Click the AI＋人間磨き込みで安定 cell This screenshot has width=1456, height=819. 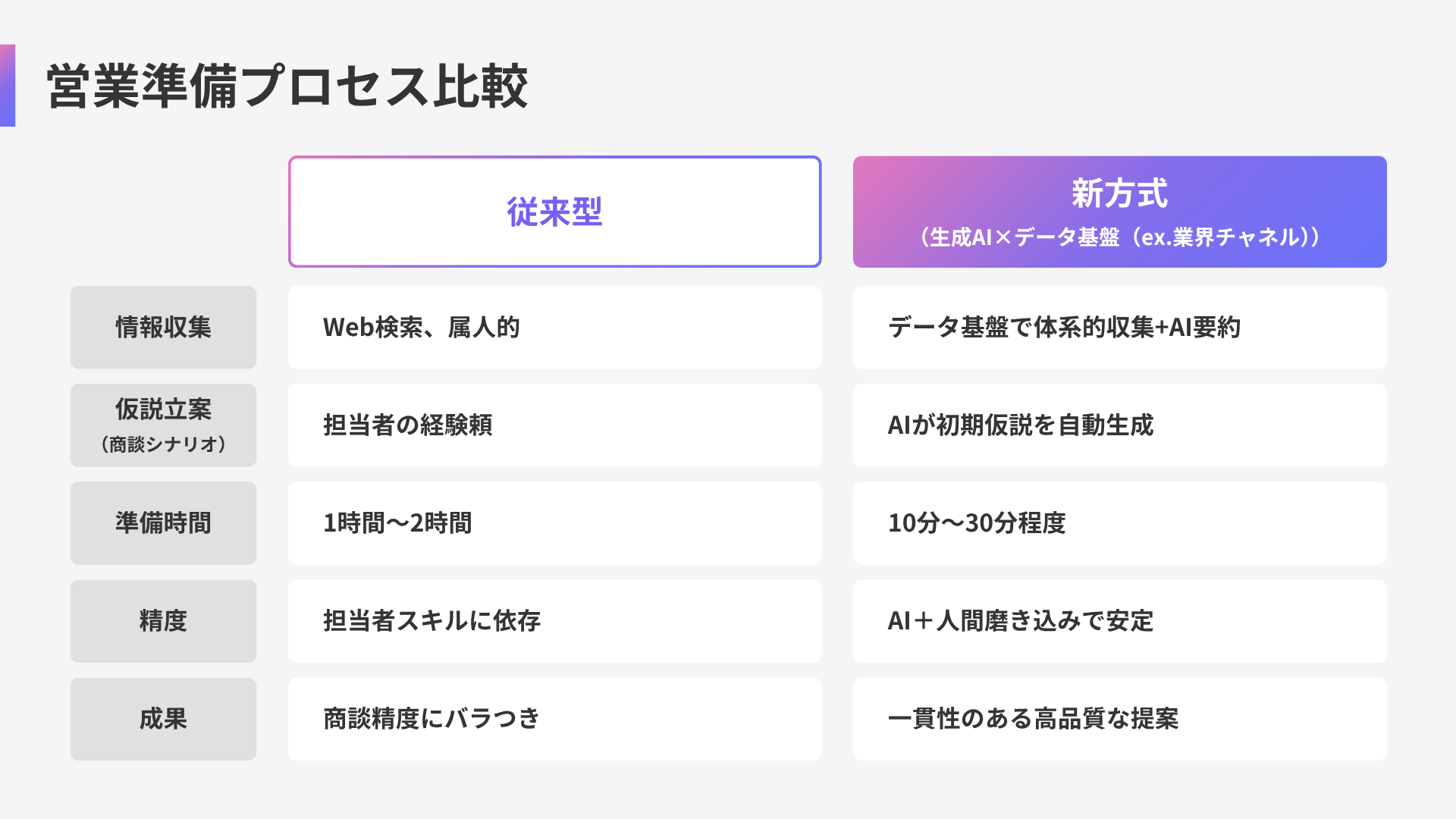[1119, 620]
